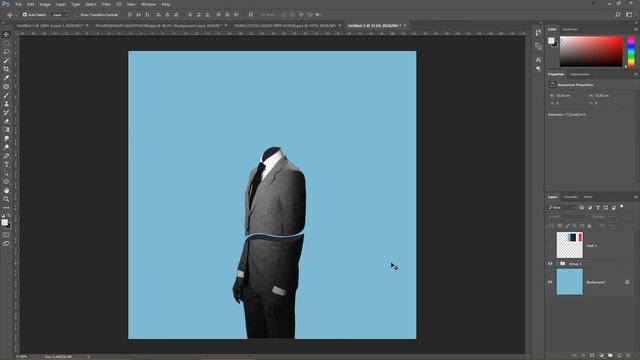
Task: Switch to the Paths tab
Action: [588, 197]
